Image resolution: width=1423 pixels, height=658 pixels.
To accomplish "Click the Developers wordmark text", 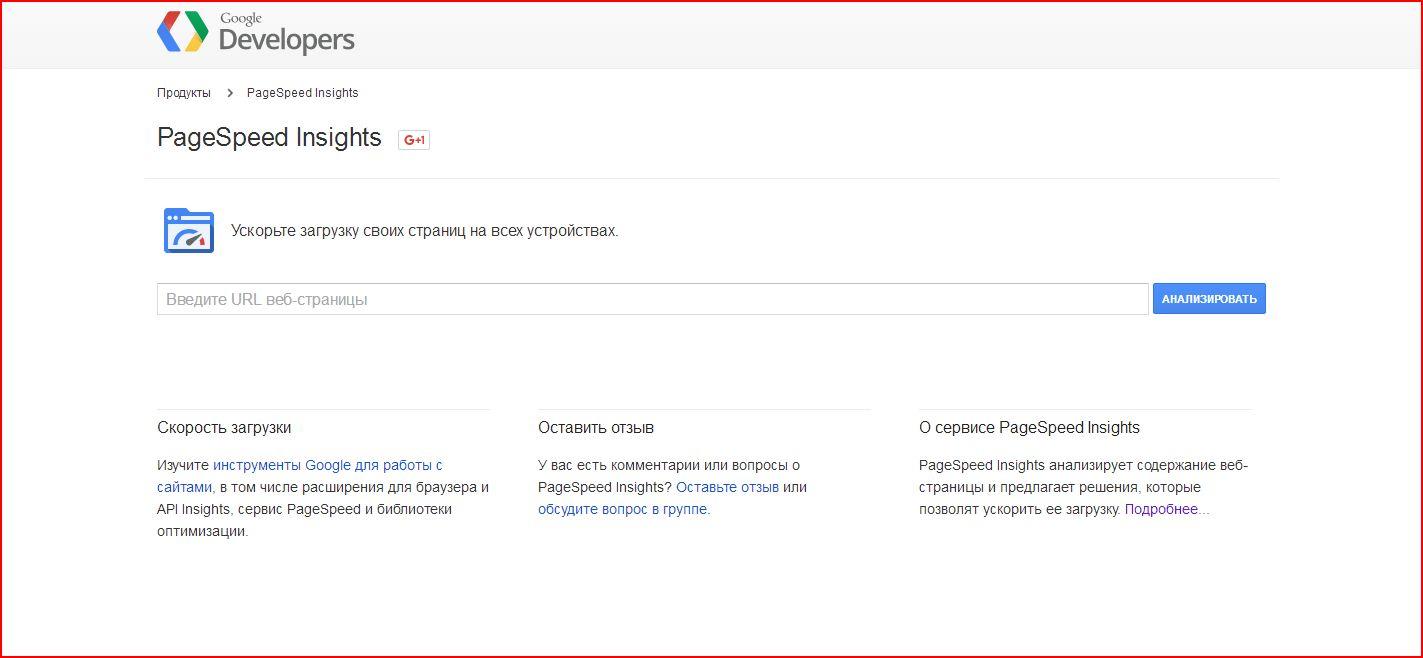I will pyautogui.click(x=286, y=40).
